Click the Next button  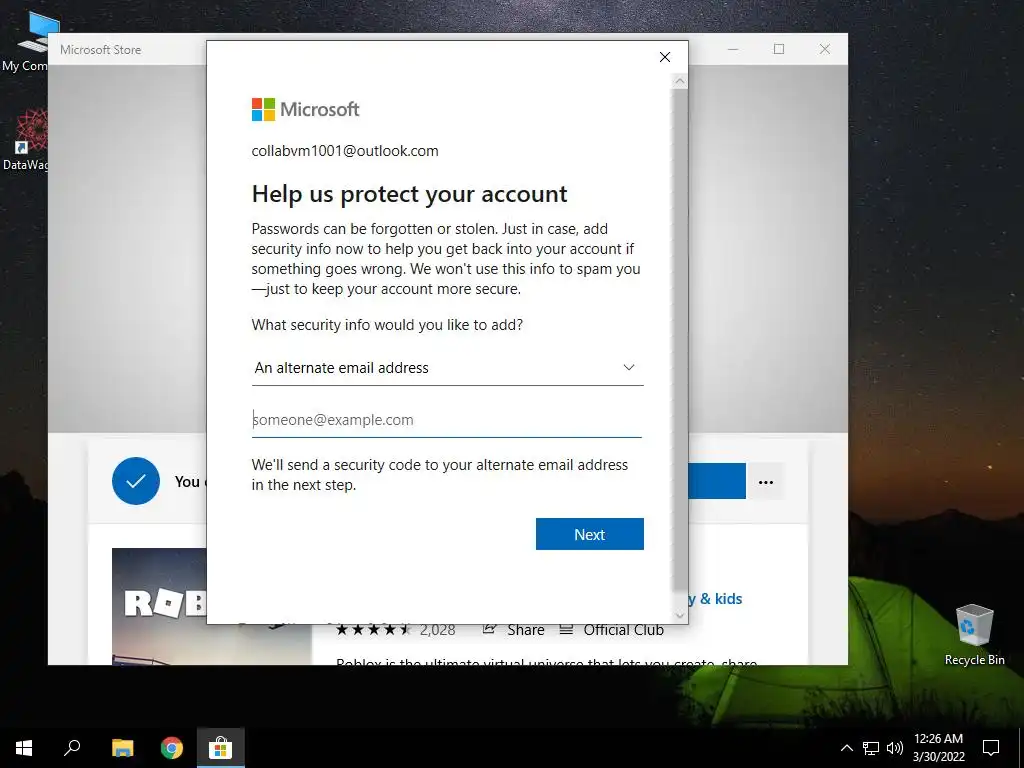coord(590,534)
